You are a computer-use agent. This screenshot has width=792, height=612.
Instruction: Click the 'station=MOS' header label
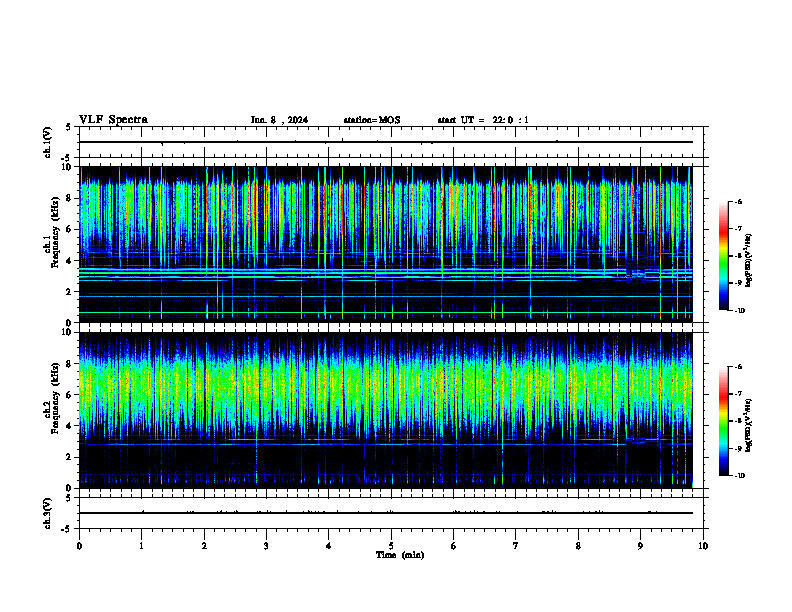click(372, 120)
